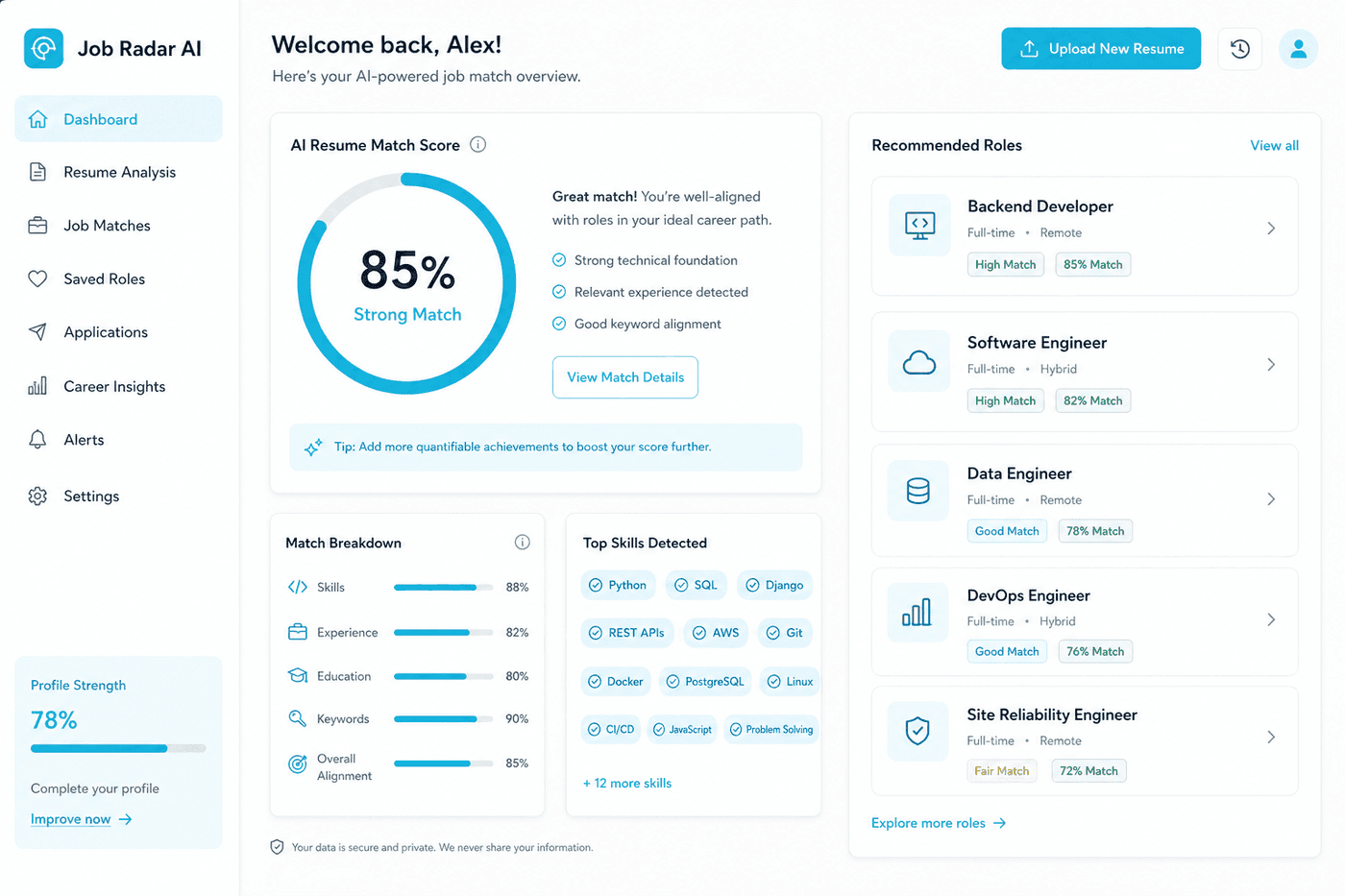
Task: Click the High Match badge on Software Engineer
Action: point(1006,400)
